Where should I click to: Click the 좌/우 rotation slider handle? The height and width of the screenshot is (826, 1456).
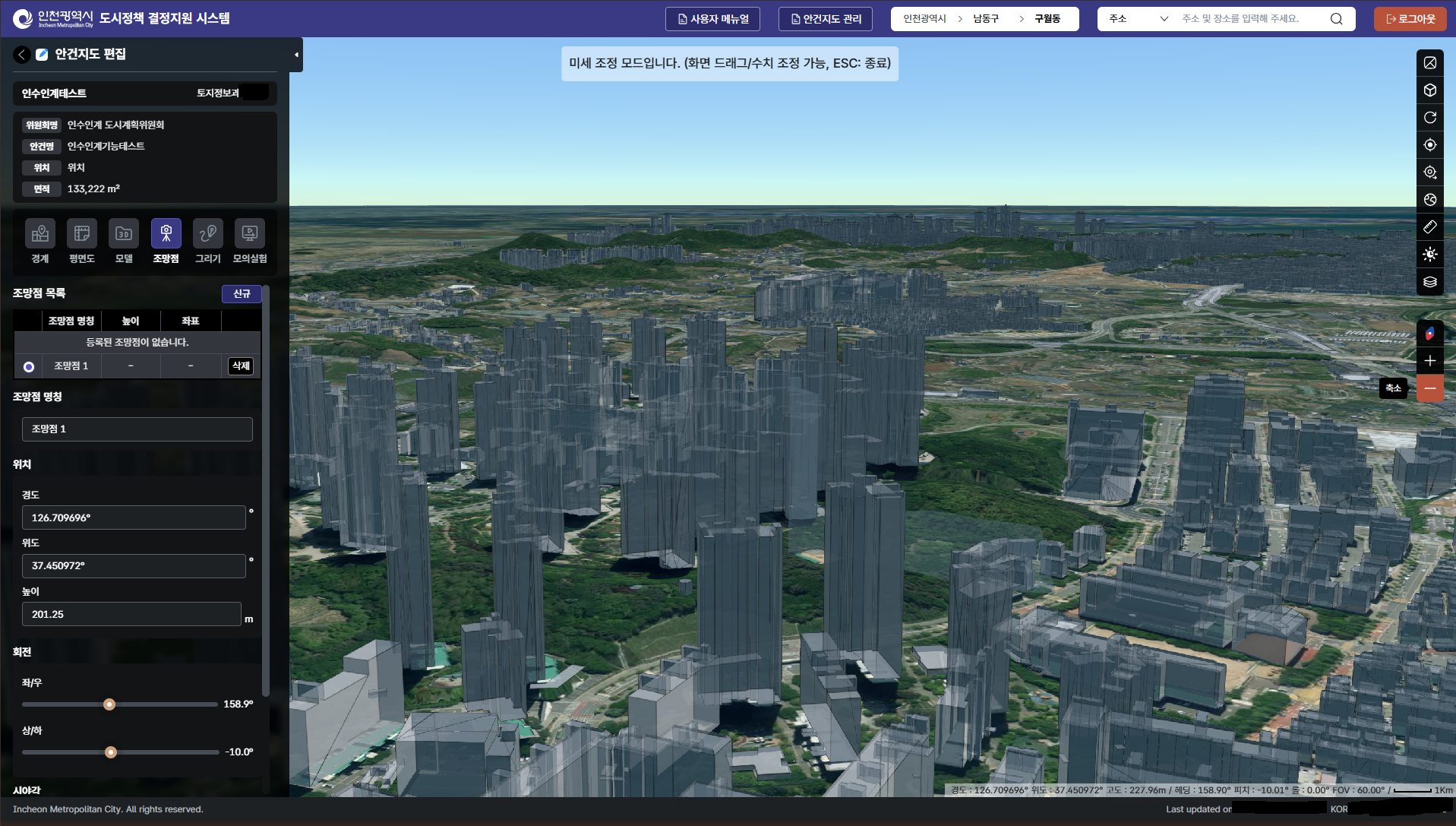click(x=109, y=704)
